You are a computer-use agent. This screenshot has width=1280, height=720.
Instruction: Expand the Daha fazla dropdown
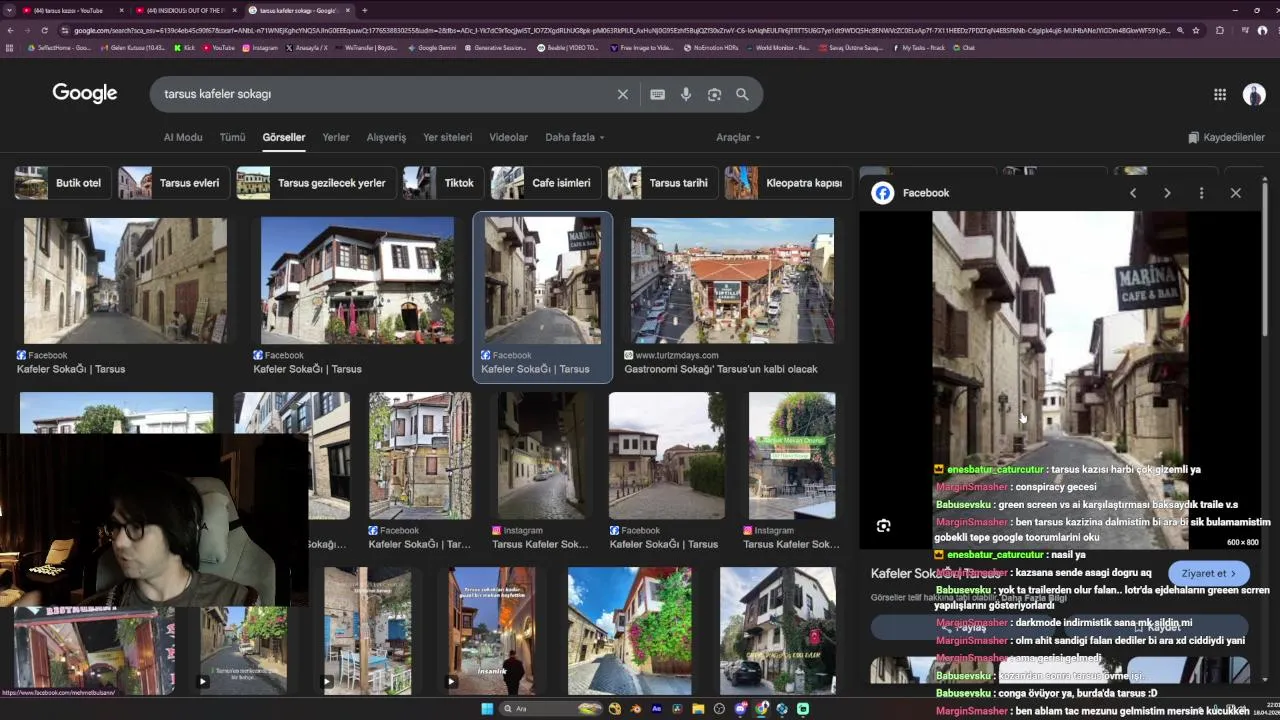tap(575, 137)
